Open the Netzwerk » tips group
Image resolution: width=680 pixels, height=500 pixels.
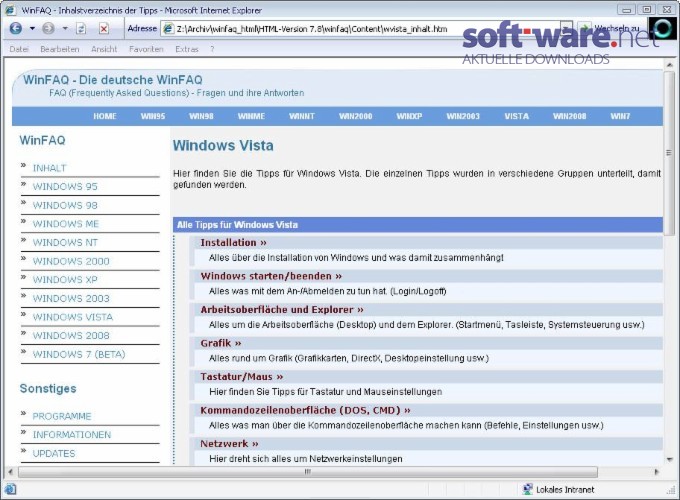(229, 444)
